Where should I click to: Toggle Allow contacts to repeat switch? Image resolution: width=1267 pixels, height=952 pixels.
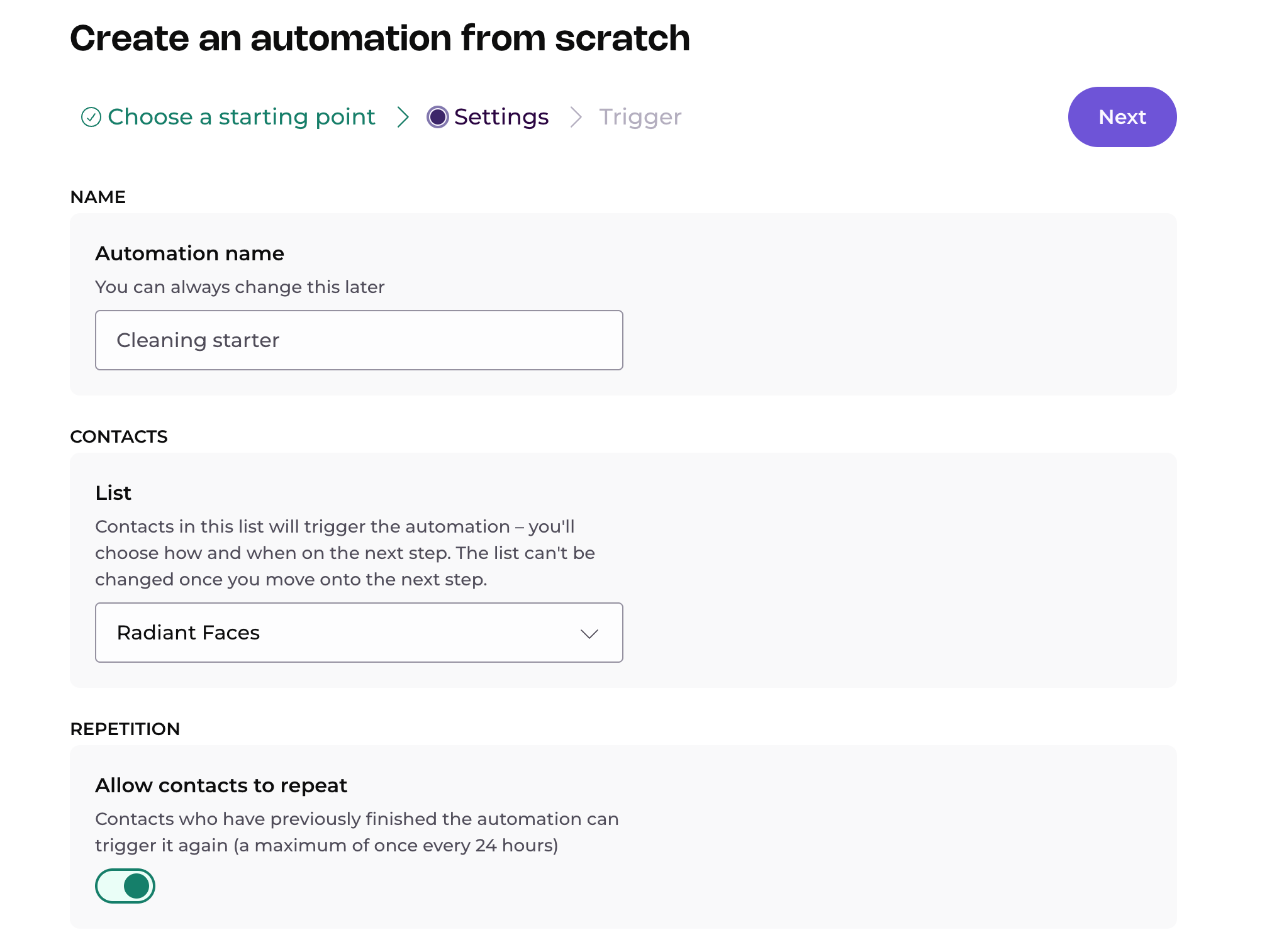[125, 886]
